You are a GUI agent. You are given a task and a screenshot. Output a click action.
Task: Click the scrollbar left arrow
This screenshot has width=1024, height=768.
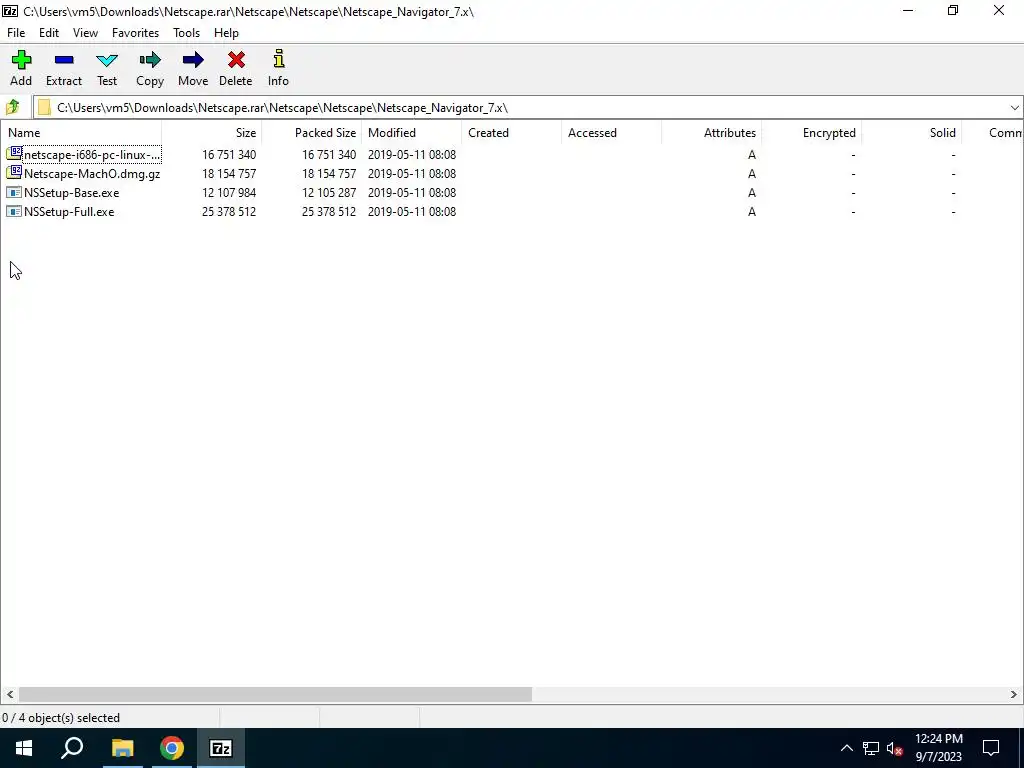coord(10,694)
